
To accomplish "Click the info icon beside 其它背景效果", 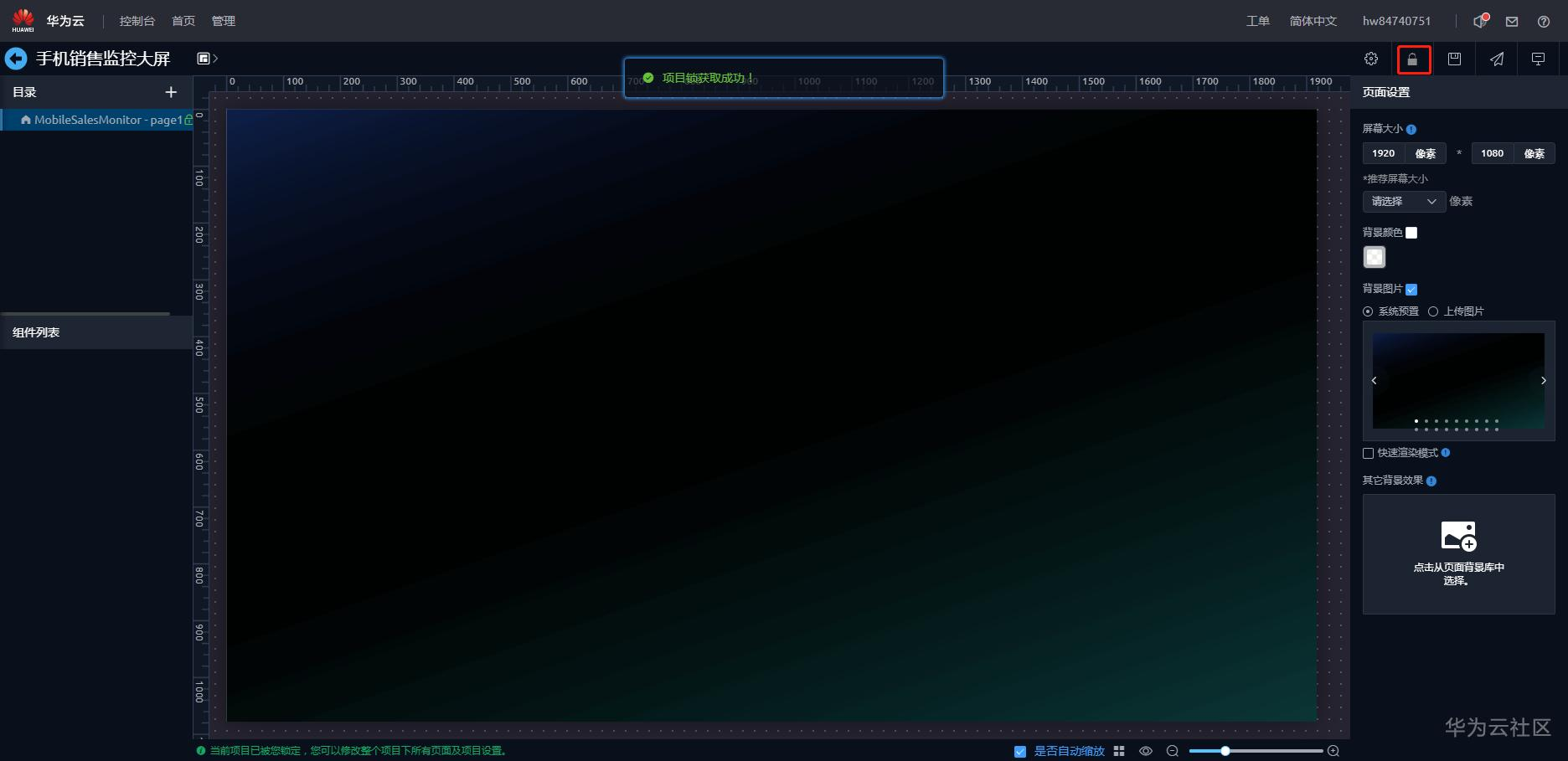I will [1431, 481].
